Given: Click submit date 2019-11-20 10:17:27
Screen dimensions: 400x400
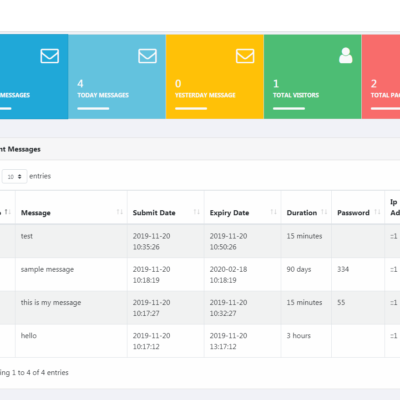Looking at the screenshot, I should pyautogui.click(x=151, y=308).
